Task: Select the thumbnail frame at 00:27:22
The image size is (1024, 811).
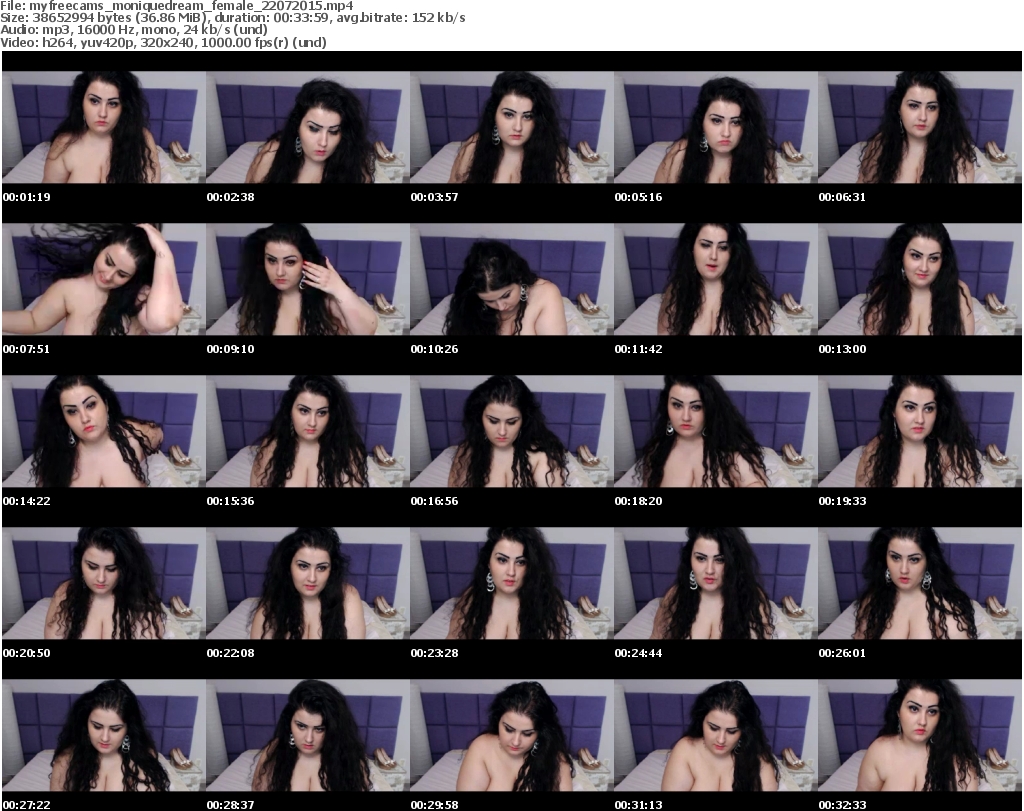Action: (104, 735)
